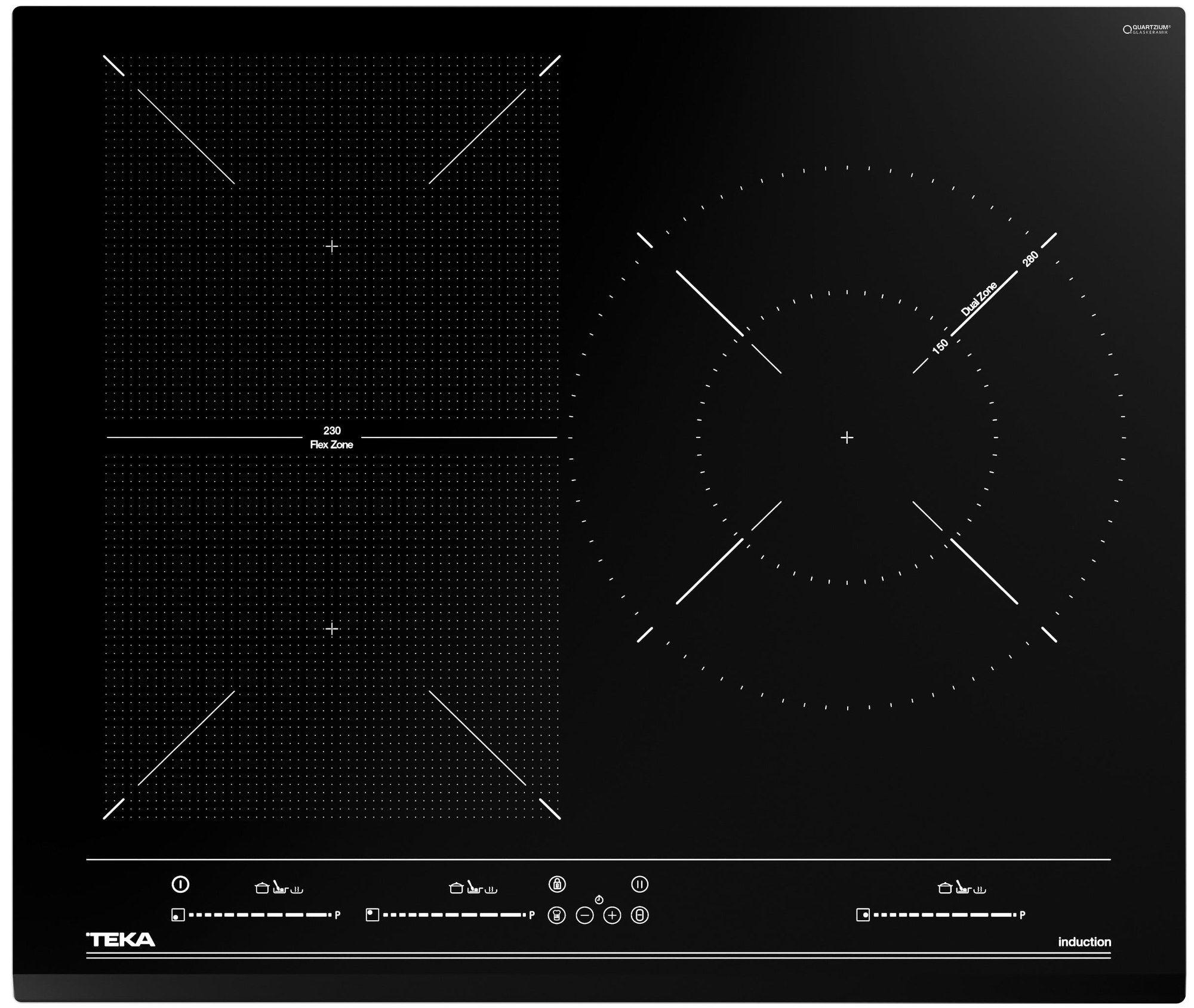Select the upper-left flex zone selector square
The height and width of the screenshot is (1008, 1194).
click(x=372, y=914)
